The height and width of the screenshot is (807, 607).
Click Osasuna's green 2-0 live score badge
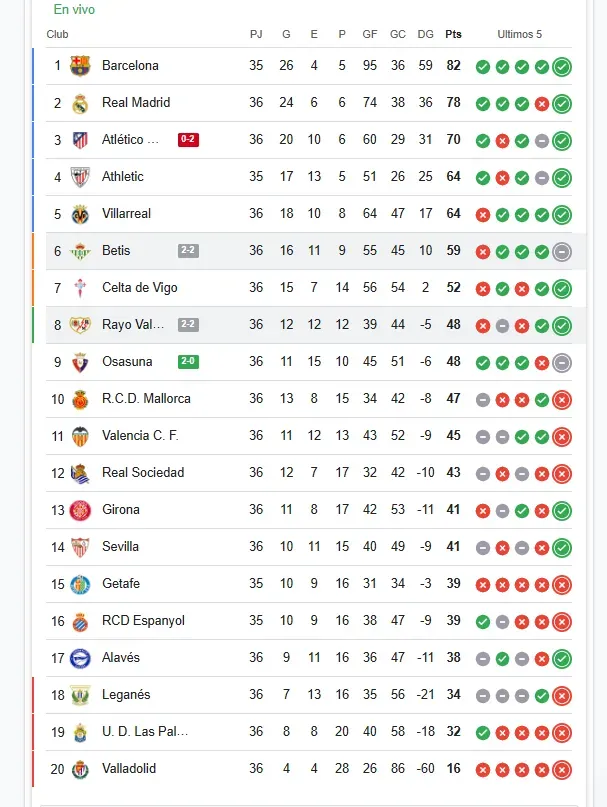pos(188,362)
